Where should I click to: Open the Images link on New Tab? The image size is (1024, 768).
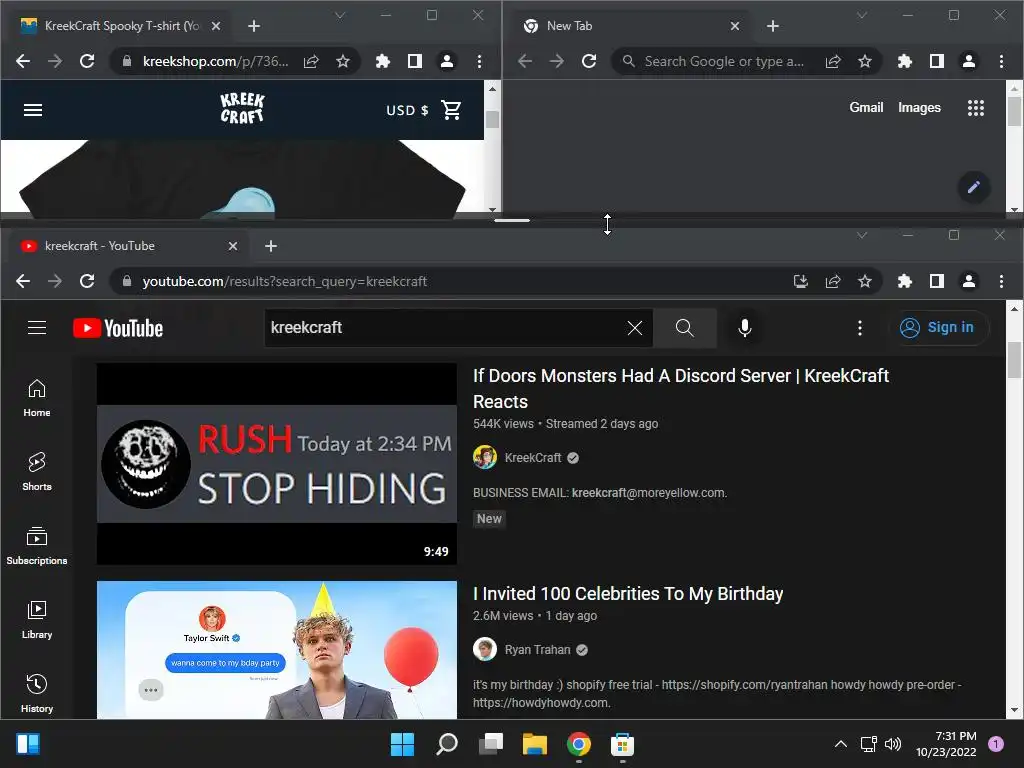[x=919, y=108]
